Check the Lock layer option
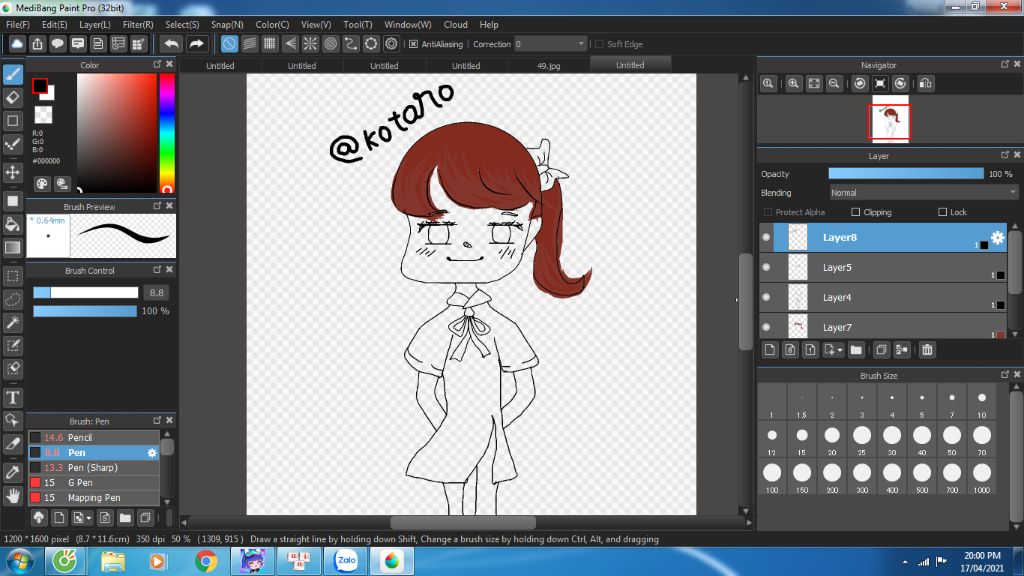This screenshot has height=576, width=1024. [942, 212]
